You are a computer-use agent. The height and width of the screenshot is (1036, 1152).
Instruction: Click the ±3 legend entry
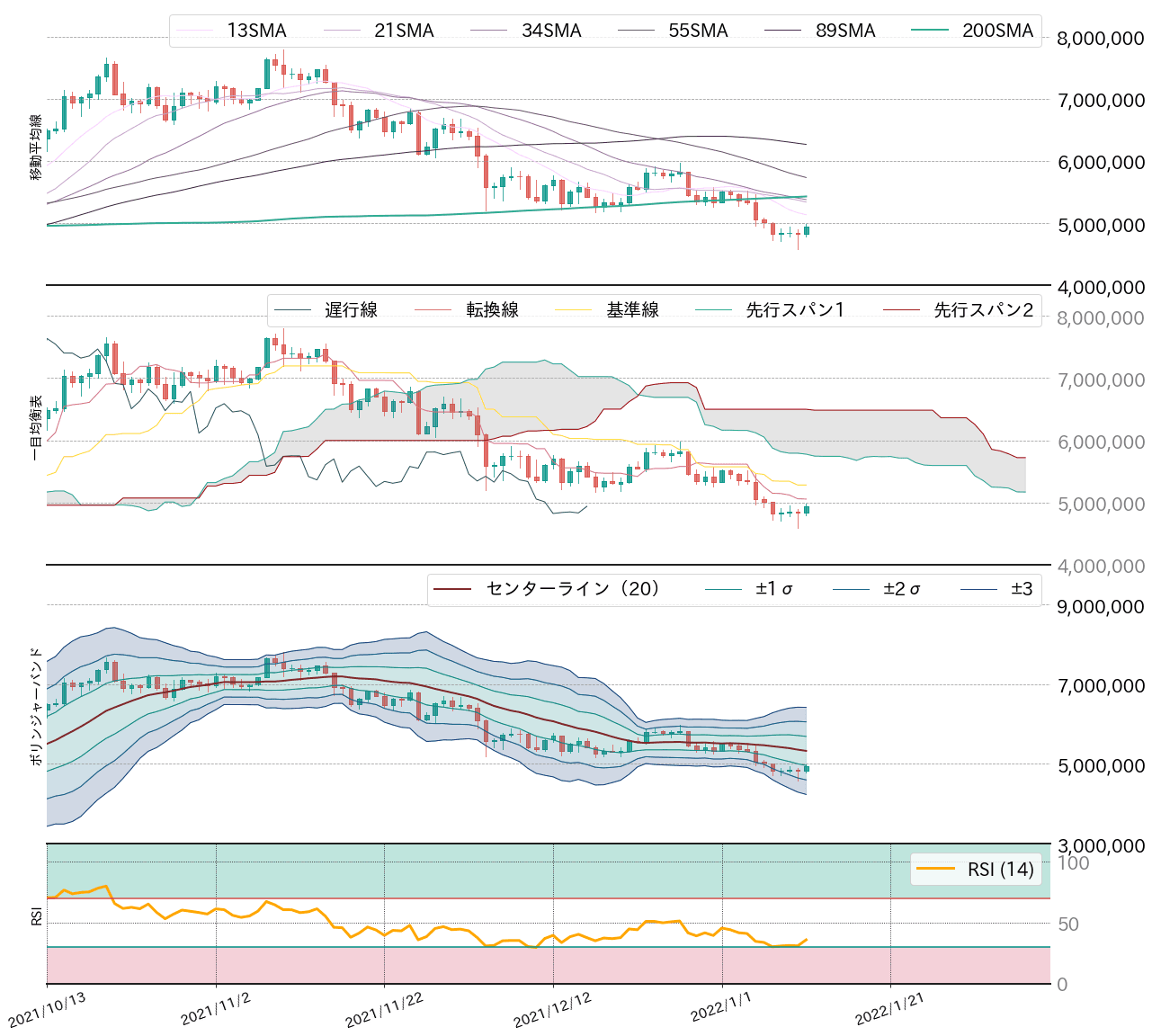pyautogui.click(x=1020, y=587)
